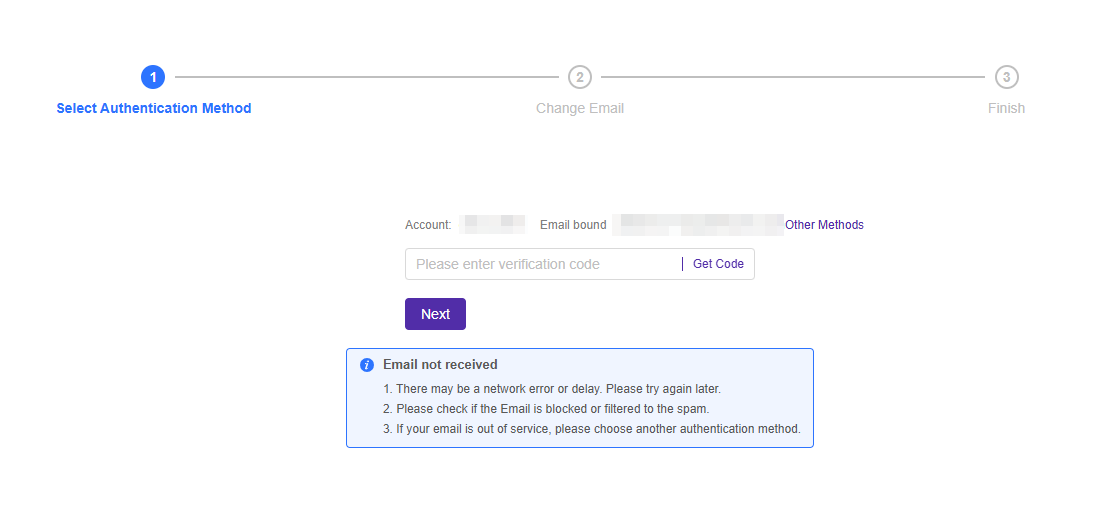
Task: Click the blurred bound email address
Action: [698, 224]
